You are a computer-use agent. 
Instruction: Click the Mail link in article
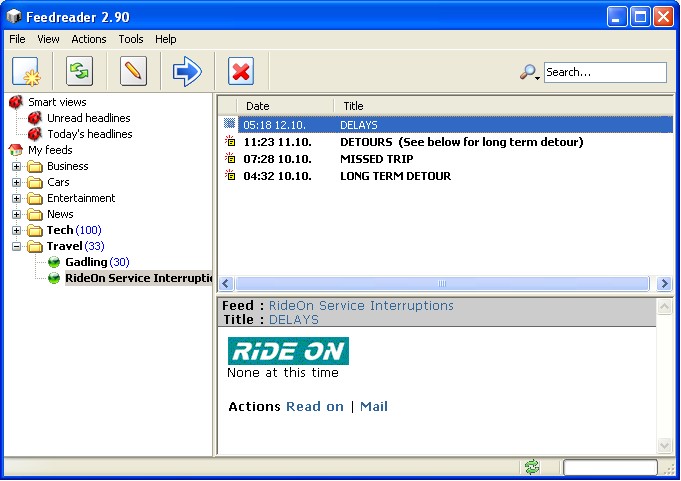click(373, 406)
